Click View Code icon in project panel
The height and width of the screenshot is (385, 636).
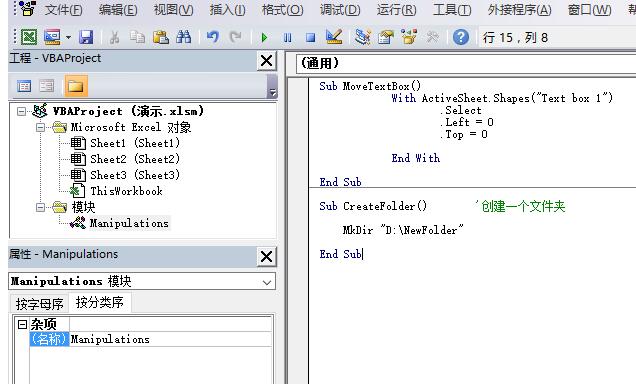pyautogui.click(x=24, y=86)
